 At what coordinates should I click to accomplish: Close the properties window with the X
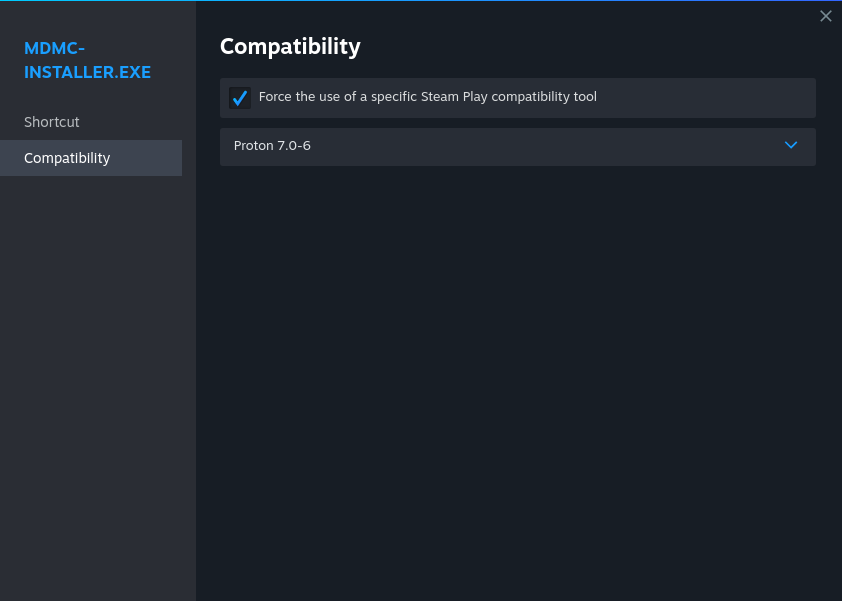point(826,16)
